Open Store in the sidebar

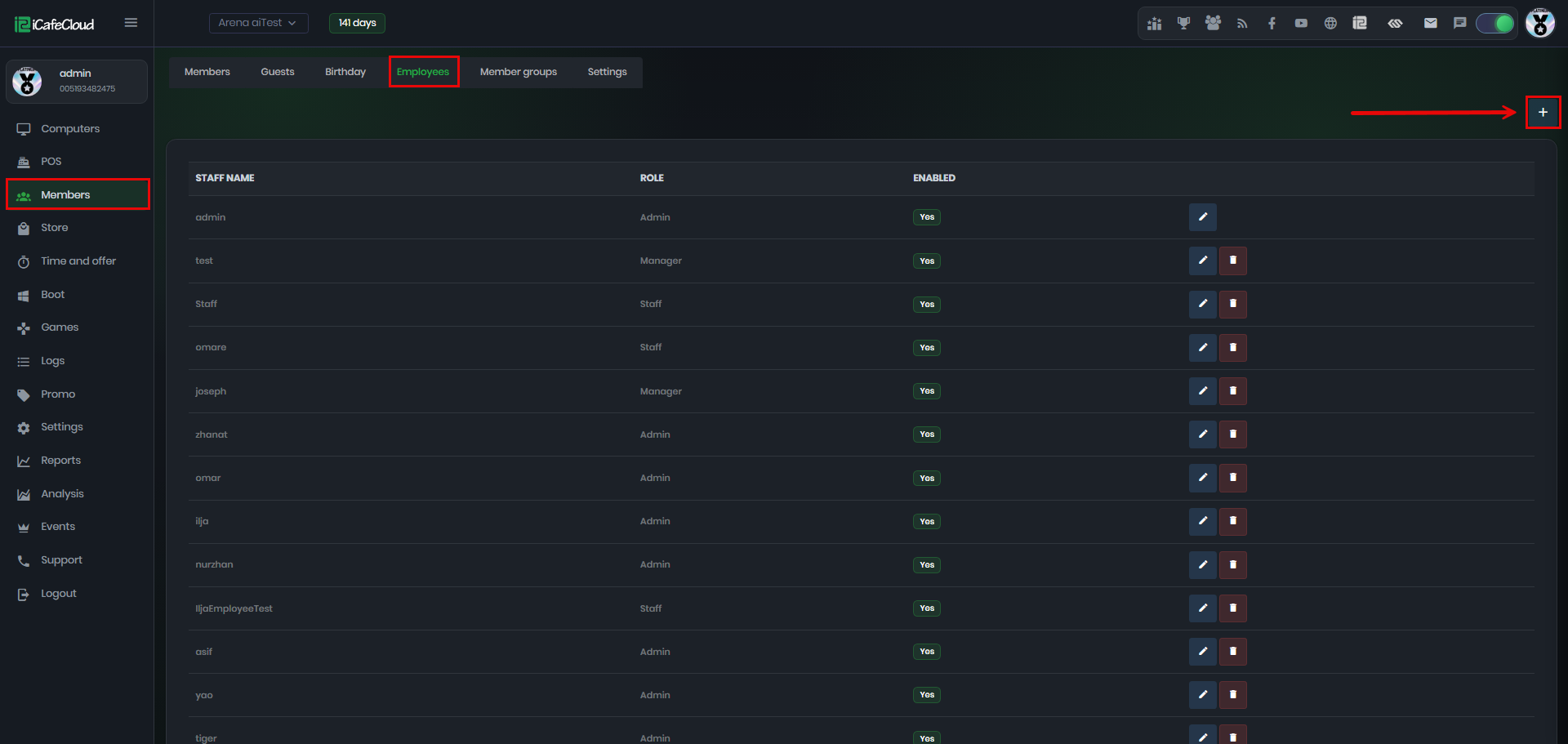click(77, 228)
